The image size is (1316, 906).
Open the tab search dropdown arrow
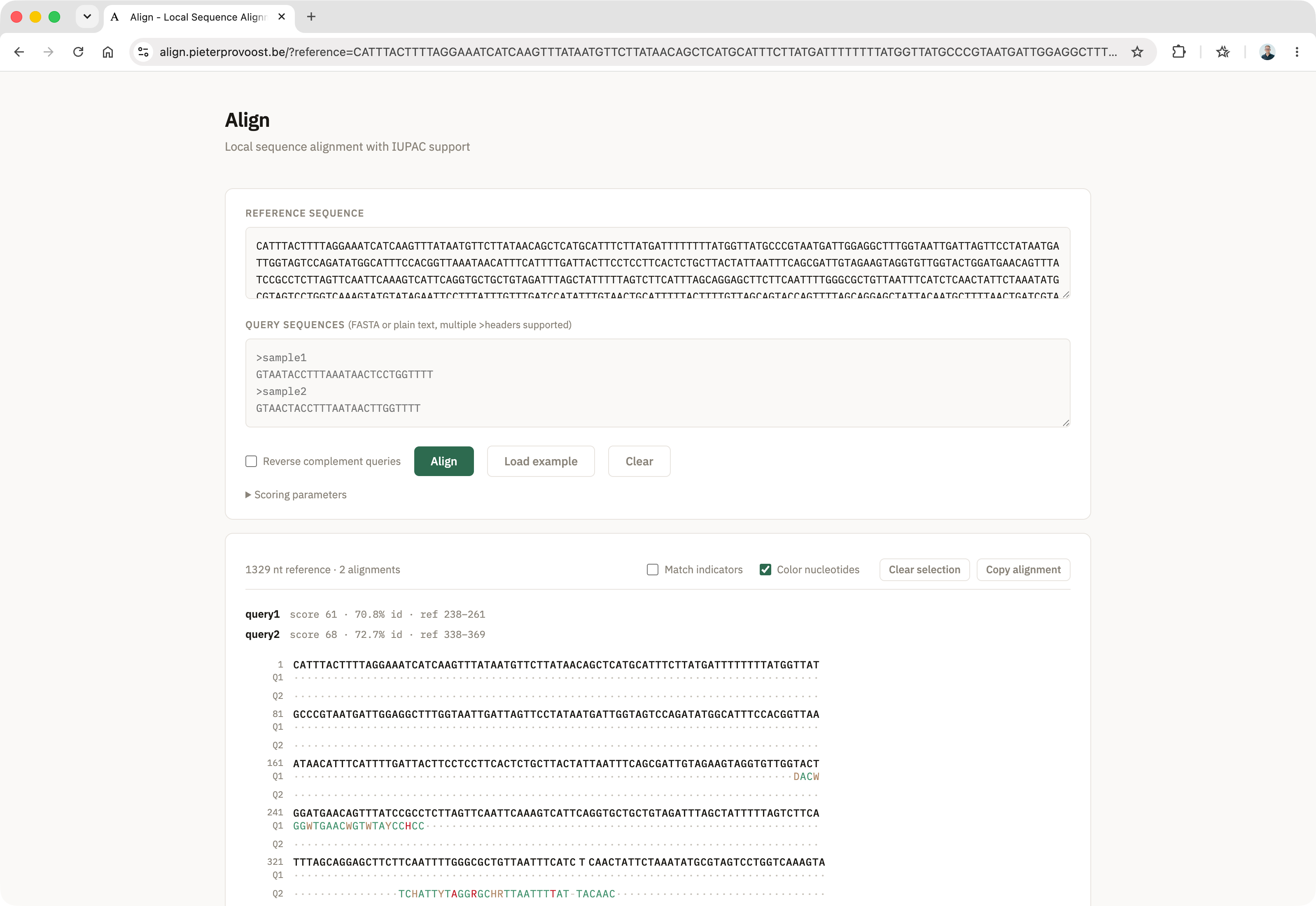click(87, 16)
